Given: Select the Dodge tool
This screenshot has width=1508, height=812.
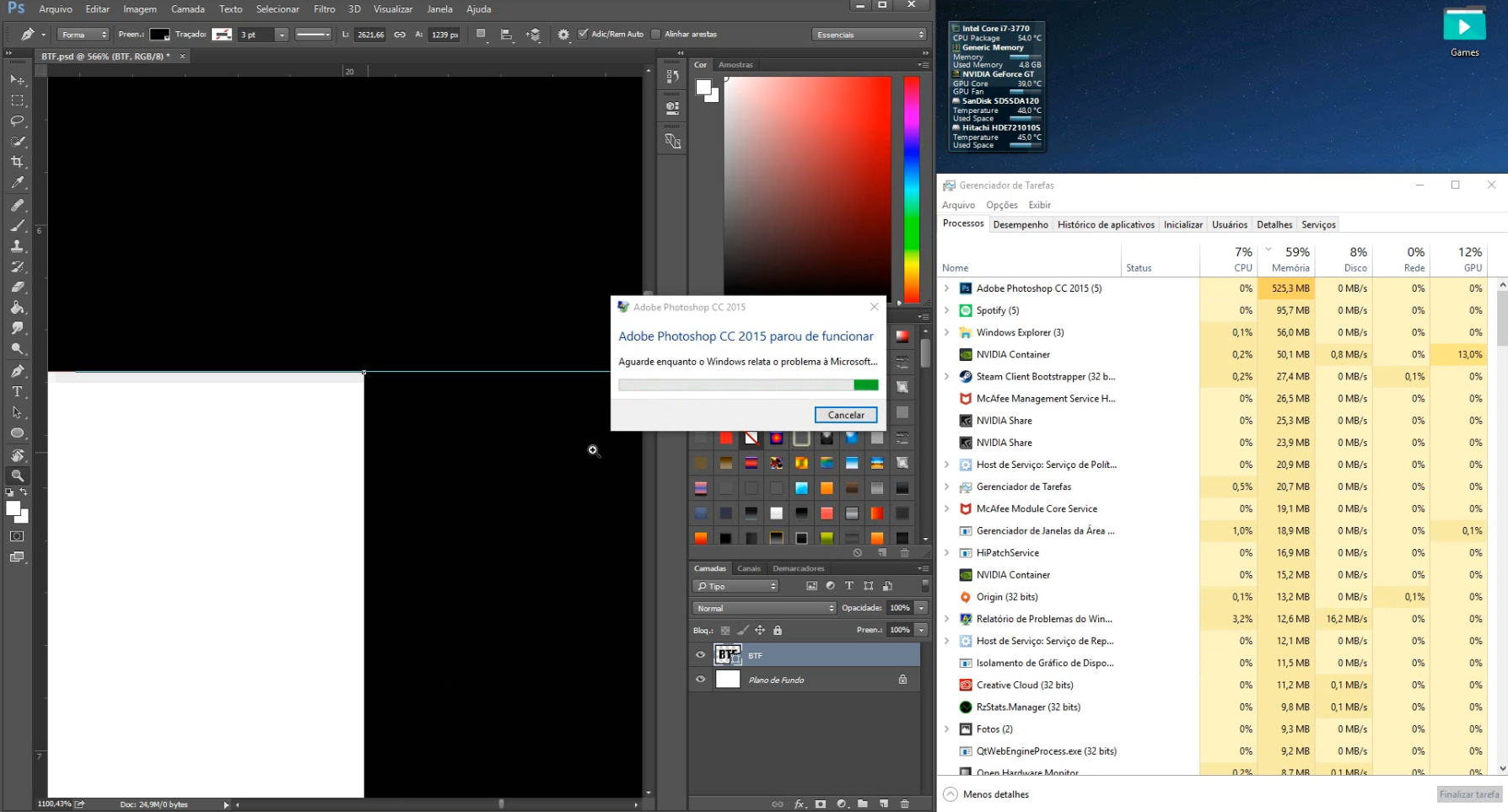Looking at the screenshot, I should pos(17,349).
